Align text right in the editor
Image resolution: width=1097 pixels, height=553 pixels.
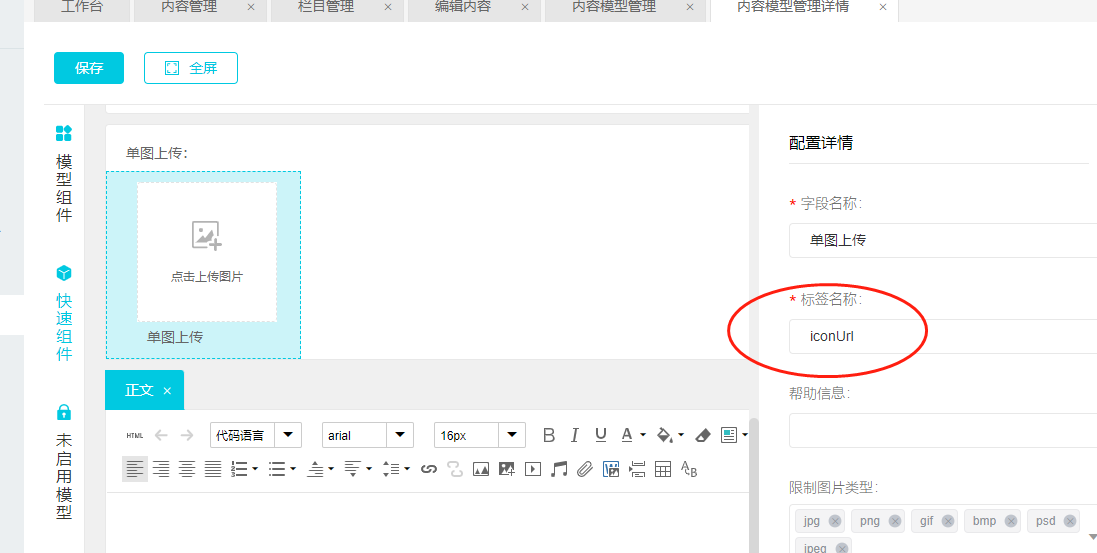tap(161, 469)
